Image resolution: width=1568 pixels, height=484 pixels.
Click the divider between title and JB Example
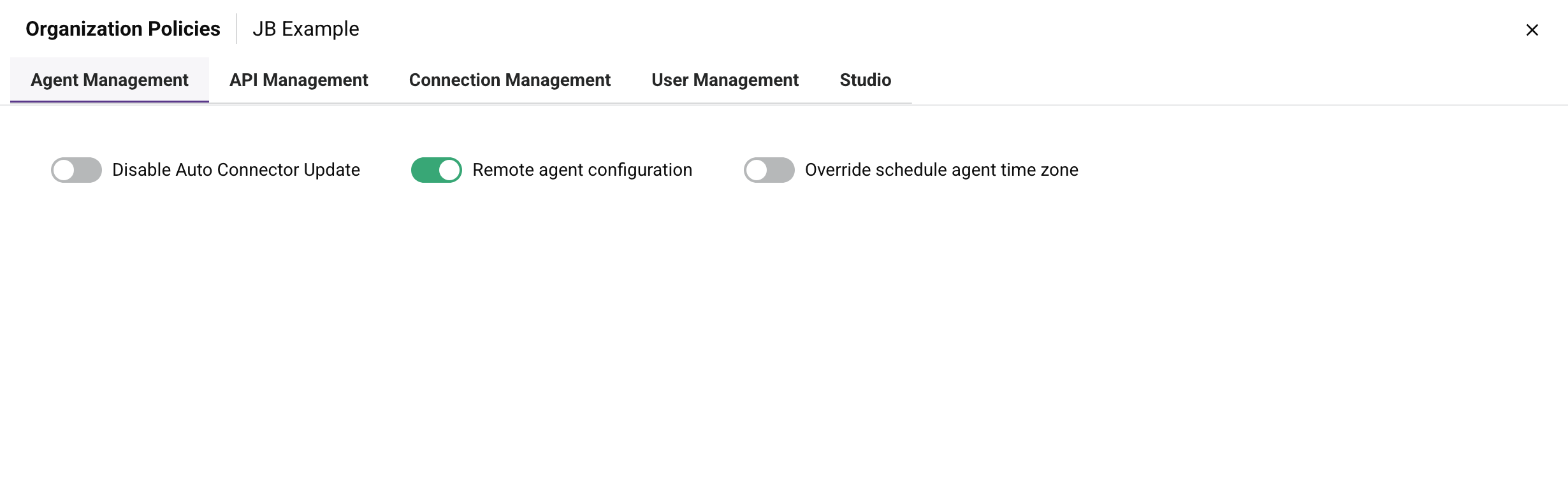coord(238,28)
